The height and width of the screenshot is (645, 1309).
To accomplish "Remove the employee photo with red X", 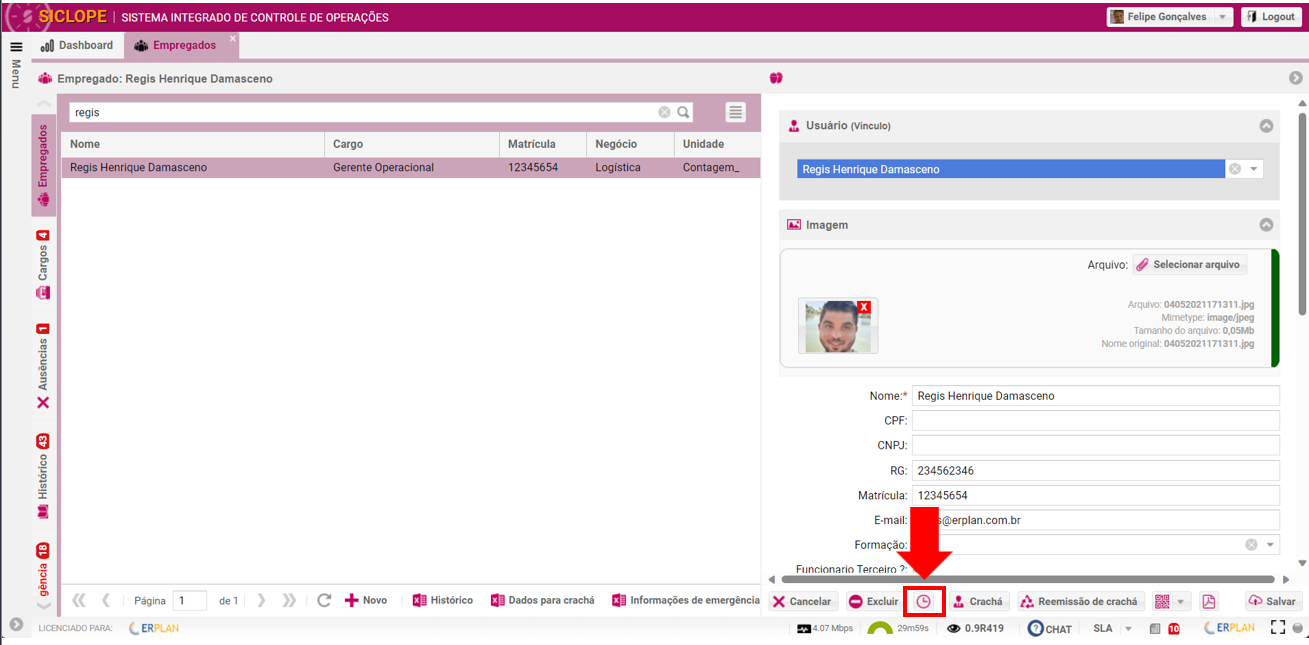I will tap(864, 307).
